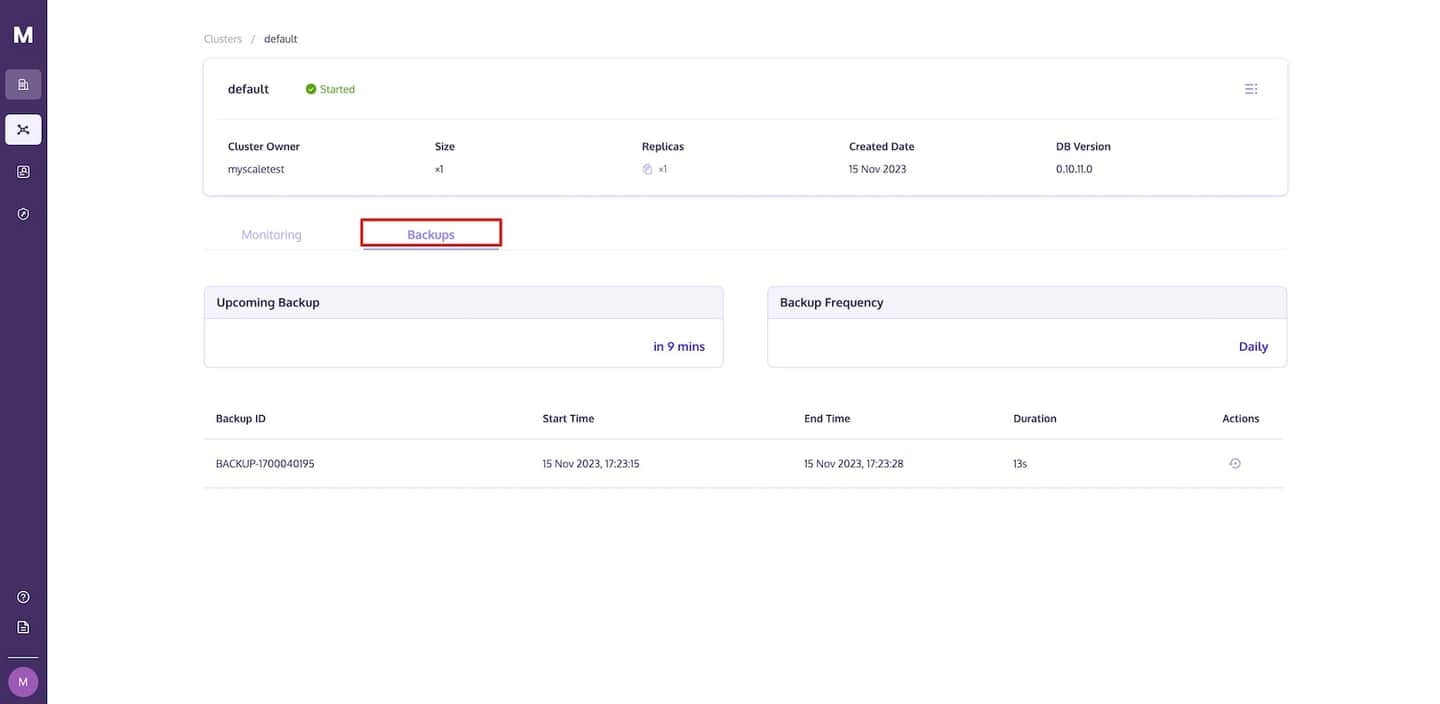Image resolution: width=1440 pixels, height=704 pixels.
Task: Click the Size x1 value
Action: [x=439, y=169]
